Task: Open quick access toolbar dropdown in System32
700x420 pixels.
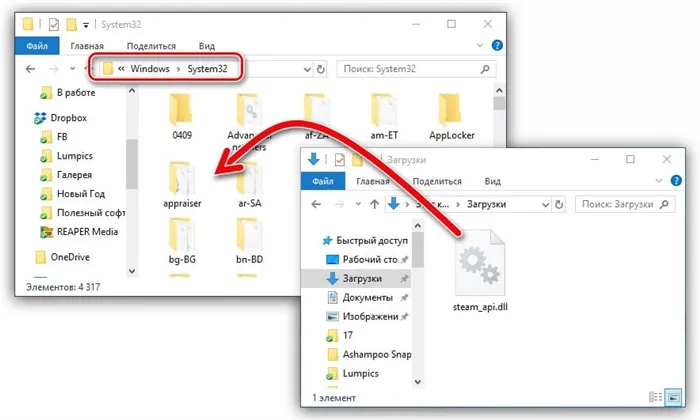Action: coord(86,25)
